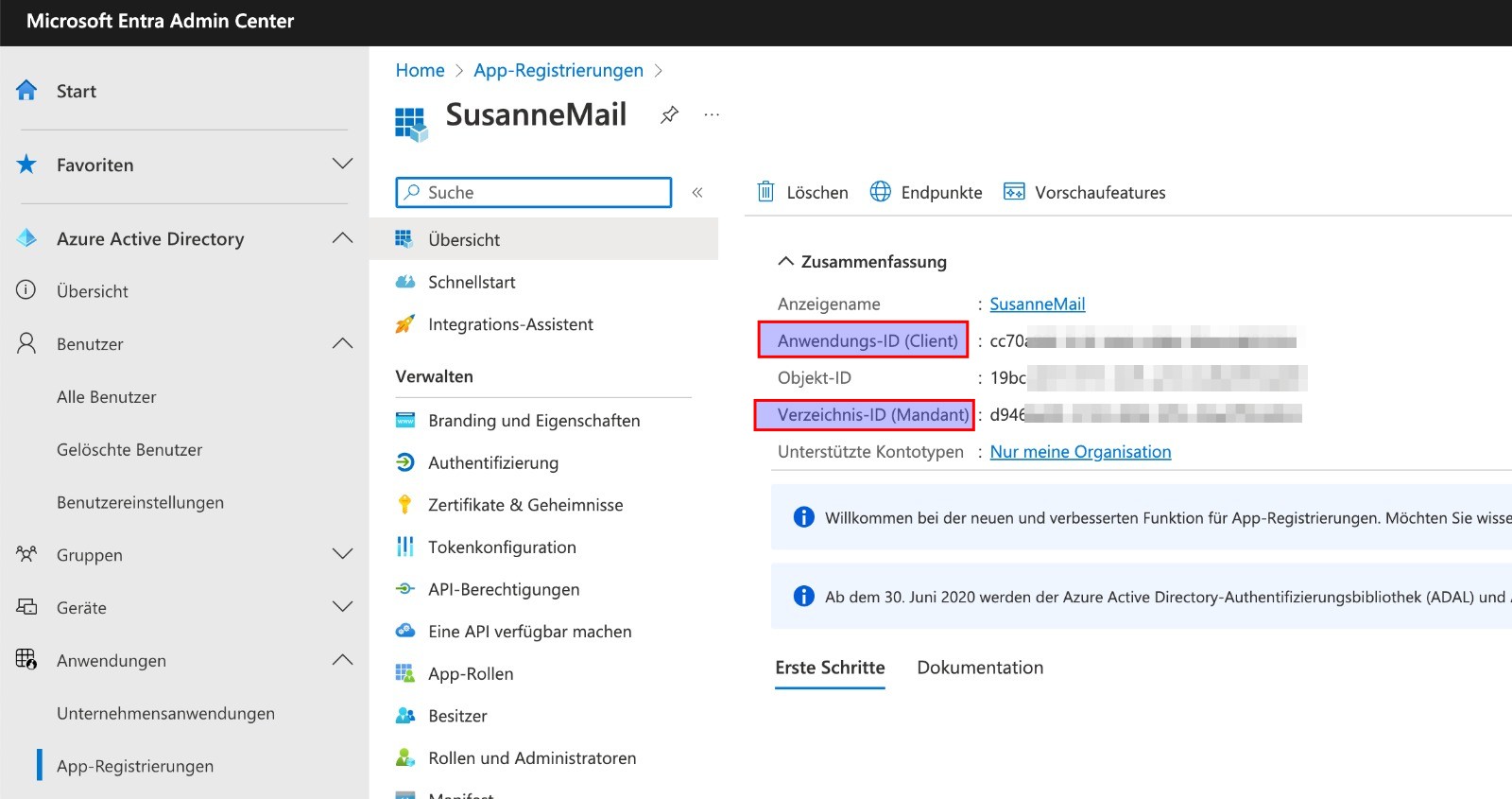Click the Start home icon

(x=26, y=91)
